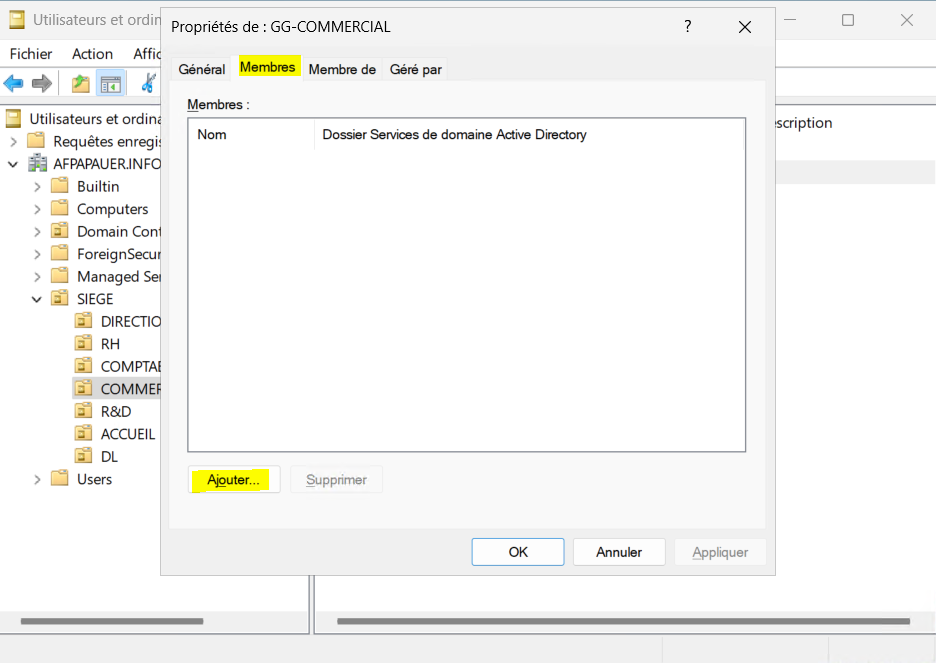Image resolution: width=936 pixels, height=663 pixels.
Task: Click the Back arrow toolbar icon
Action: (14, 84)
